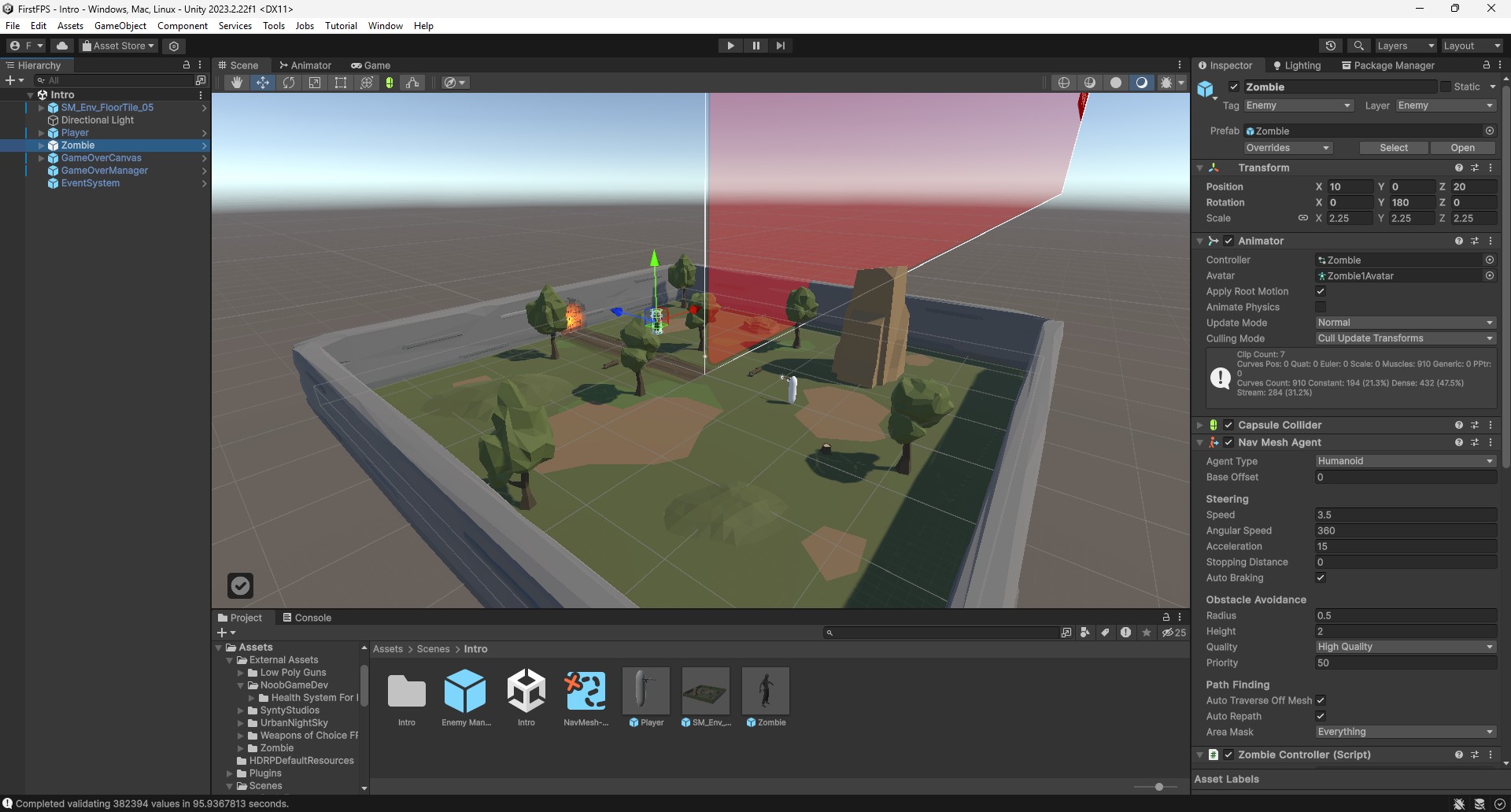Toggle constrained proportions link for Scale
Screen dimensions: 1511x812
(1302, 218)
